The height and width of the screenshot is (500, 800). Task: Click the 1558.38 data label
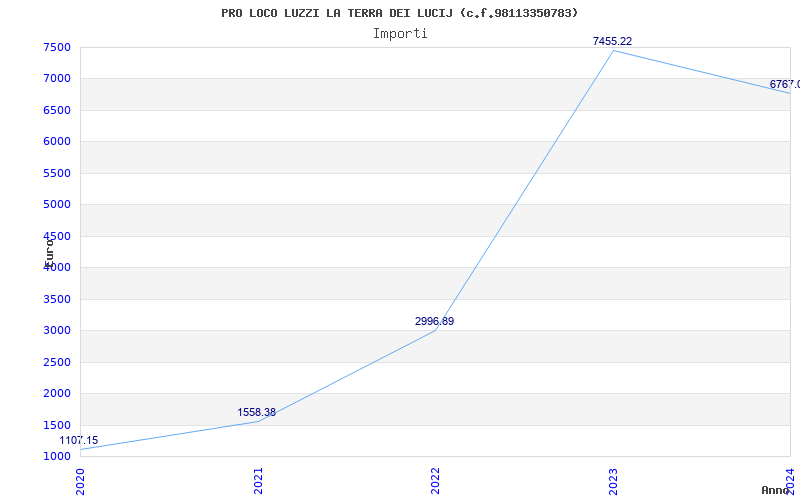[256, 412]
